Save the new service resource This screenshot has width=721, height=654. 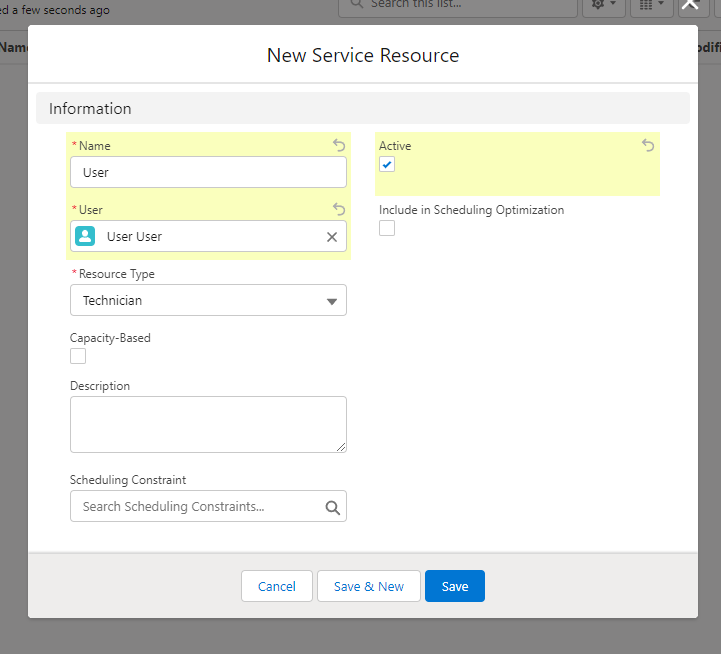pos(454,586)
